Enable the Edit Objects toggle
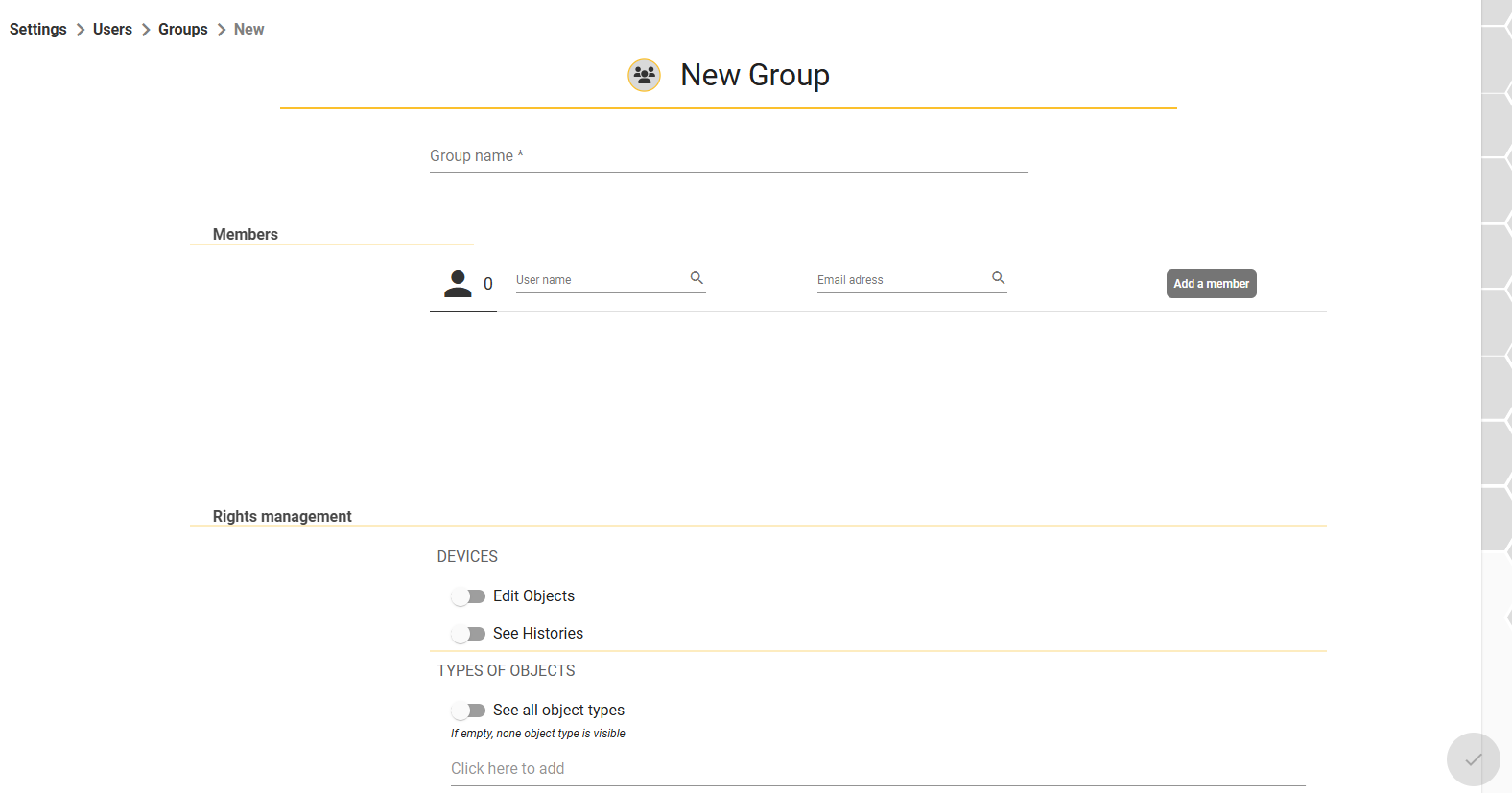Viewport: 1512px width, 793px height. click(468, 596)
